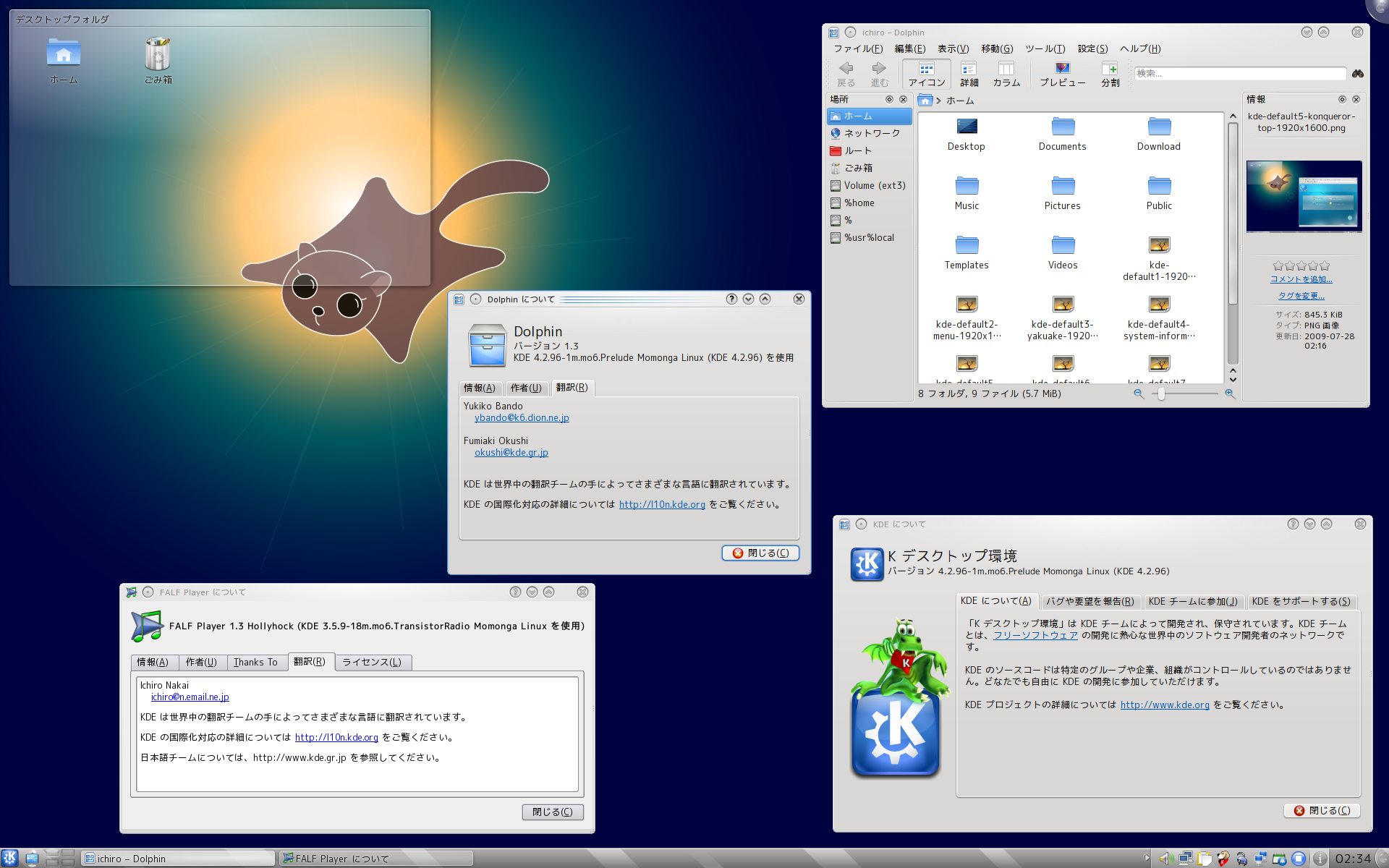Open the window menu of Dolphin について
This screenshot has height=868, width=1389.
459,299
